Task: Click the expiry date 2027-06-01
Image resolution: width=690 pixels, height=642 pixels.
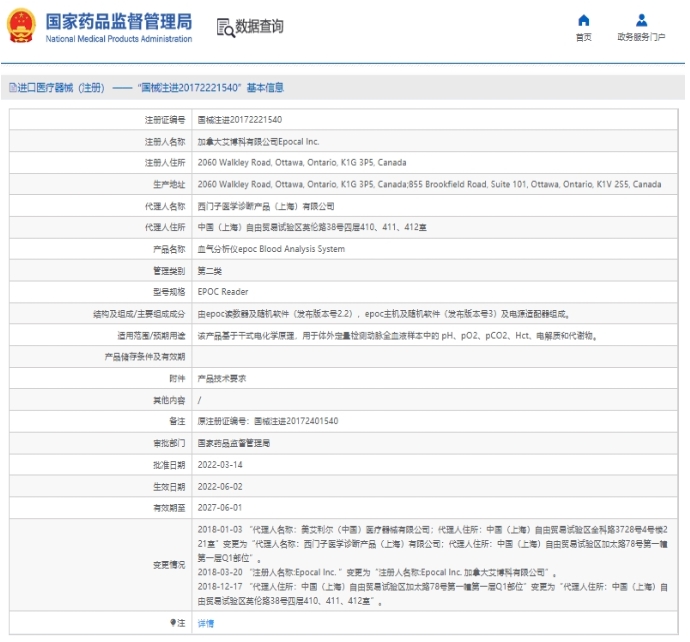Action: click(x=220, y=508)
